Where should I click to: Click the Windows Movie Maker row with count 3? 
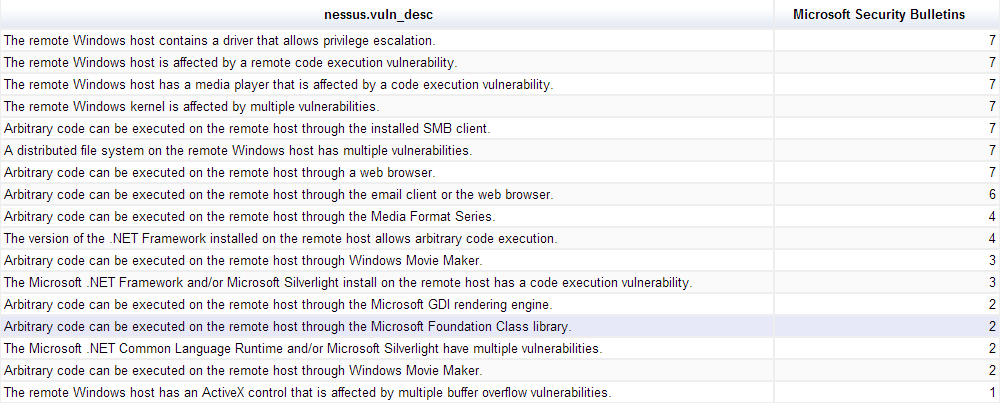500,260
